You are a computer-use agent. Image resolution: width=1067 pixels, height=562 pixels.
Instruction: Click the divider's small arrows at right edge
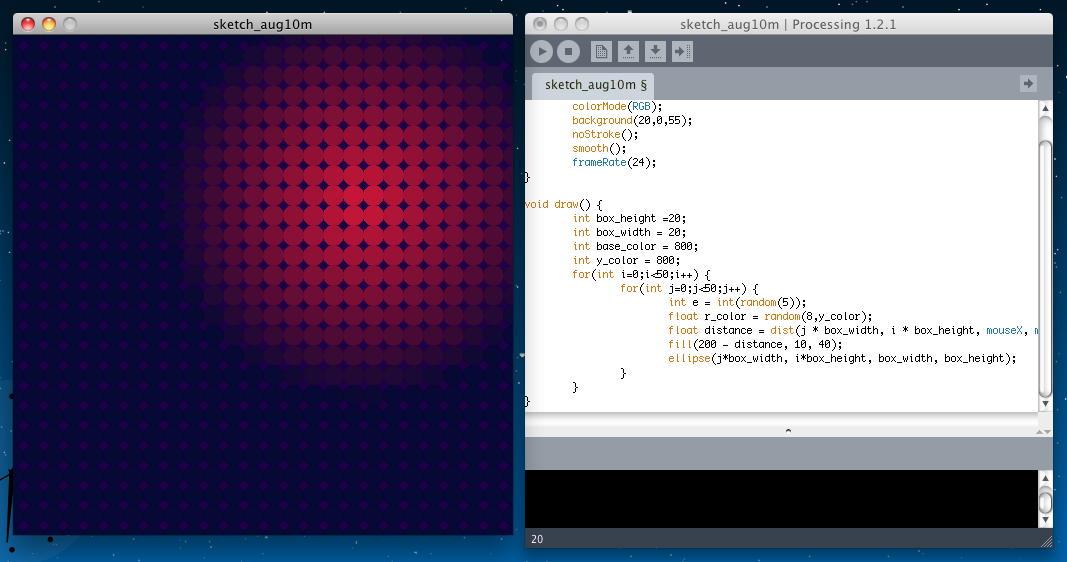tap(1045, 431)
